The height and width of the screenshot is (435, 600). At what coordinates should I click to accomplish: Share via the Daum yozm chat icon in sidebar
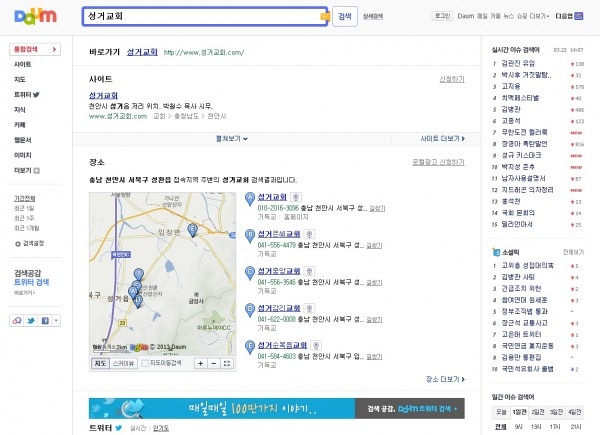17,321
